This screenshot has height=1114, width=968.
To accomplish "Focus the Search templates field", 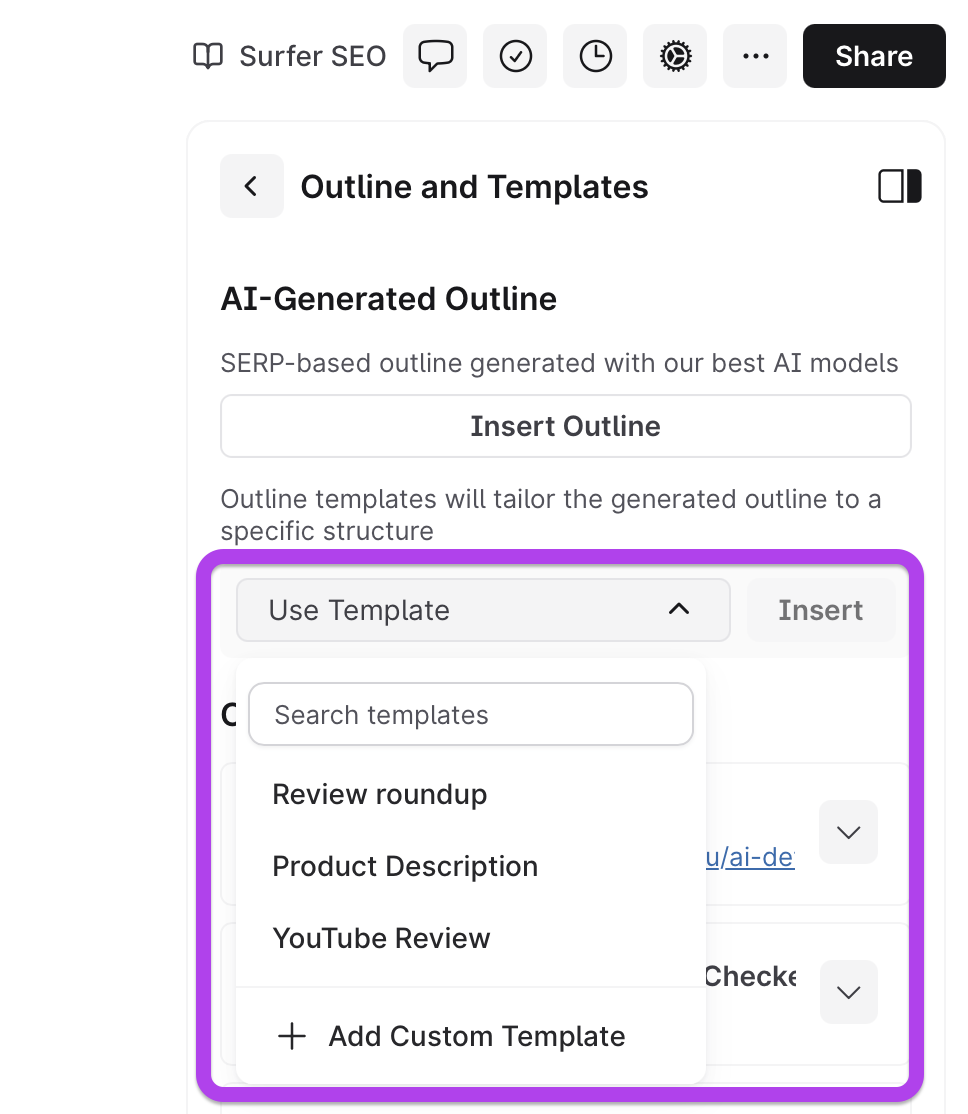I will pyautogui.click(x=470, y=715).
